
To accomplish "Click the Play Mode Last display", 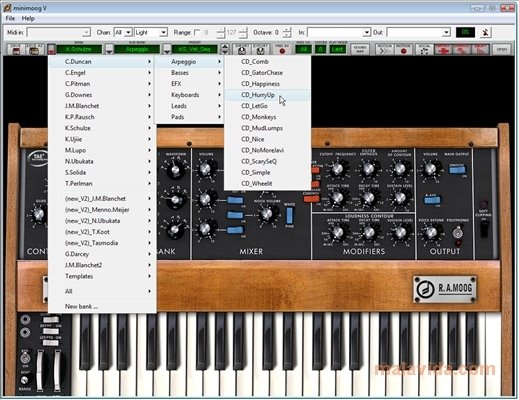I will point(337,49).
